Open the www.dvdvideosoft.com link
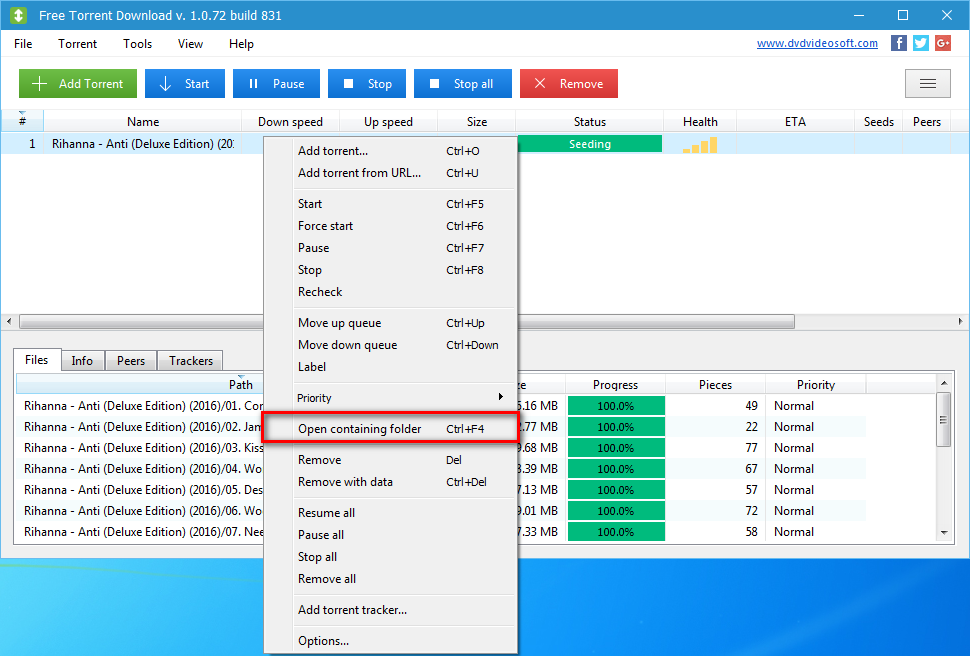The width and height of the screenshot is (970, 656). pos(817,43)
